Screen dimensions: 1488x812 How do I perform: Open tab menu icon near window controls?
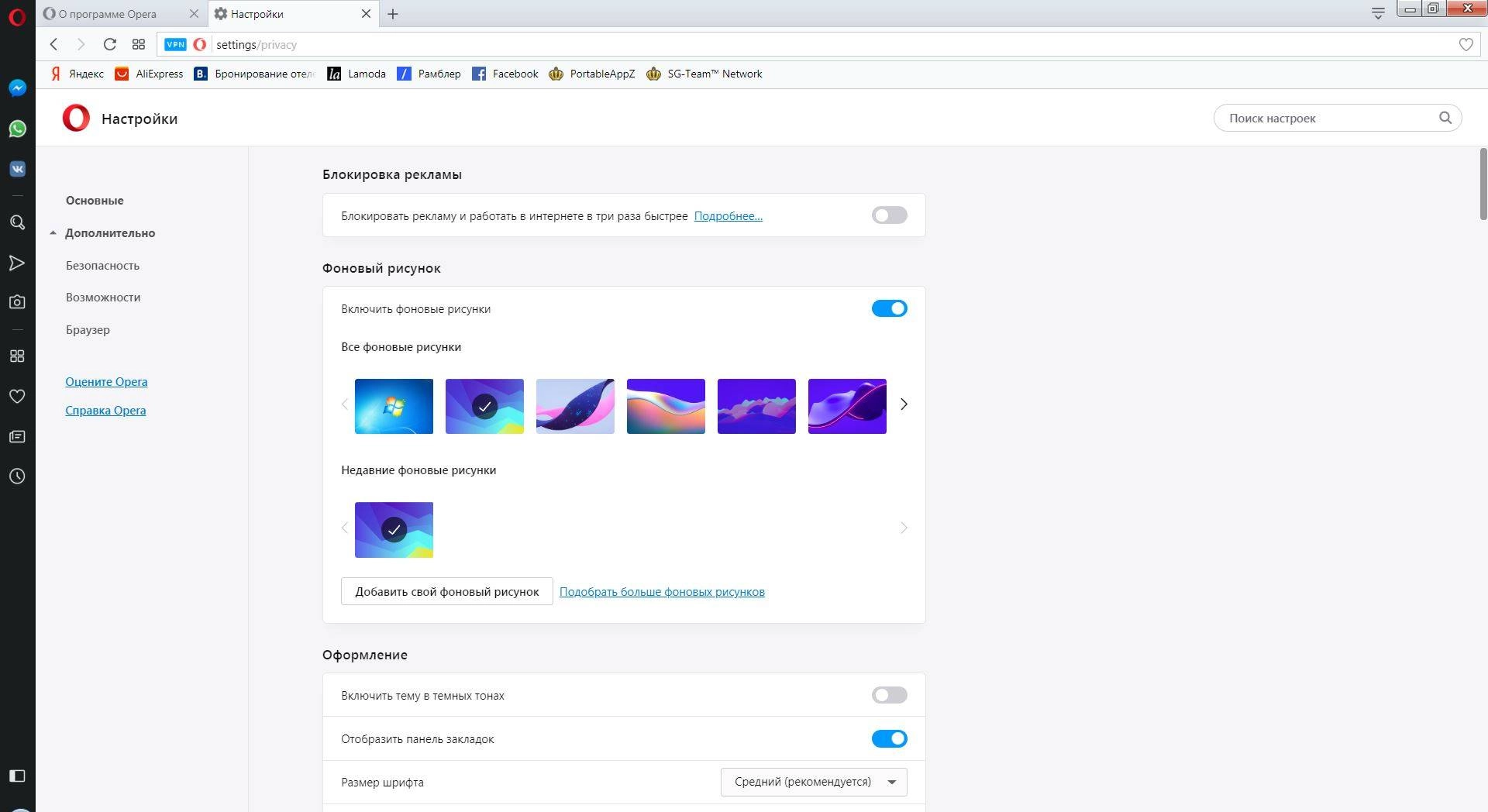(x=1378, y=13)
